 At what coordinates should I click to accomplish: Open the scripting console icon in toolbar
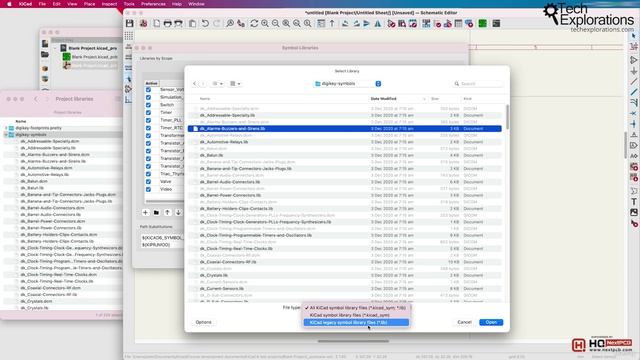[x=496, y=24]
